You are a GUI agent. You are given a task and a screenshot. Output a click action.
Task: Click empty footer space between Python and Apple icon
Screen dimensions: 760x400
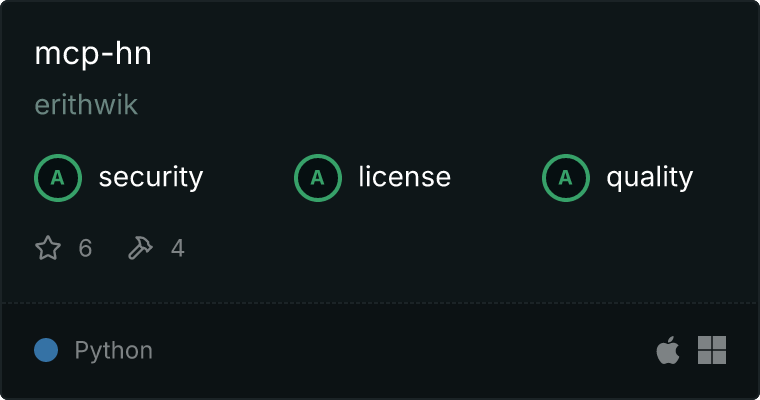[x=402, y=350]
